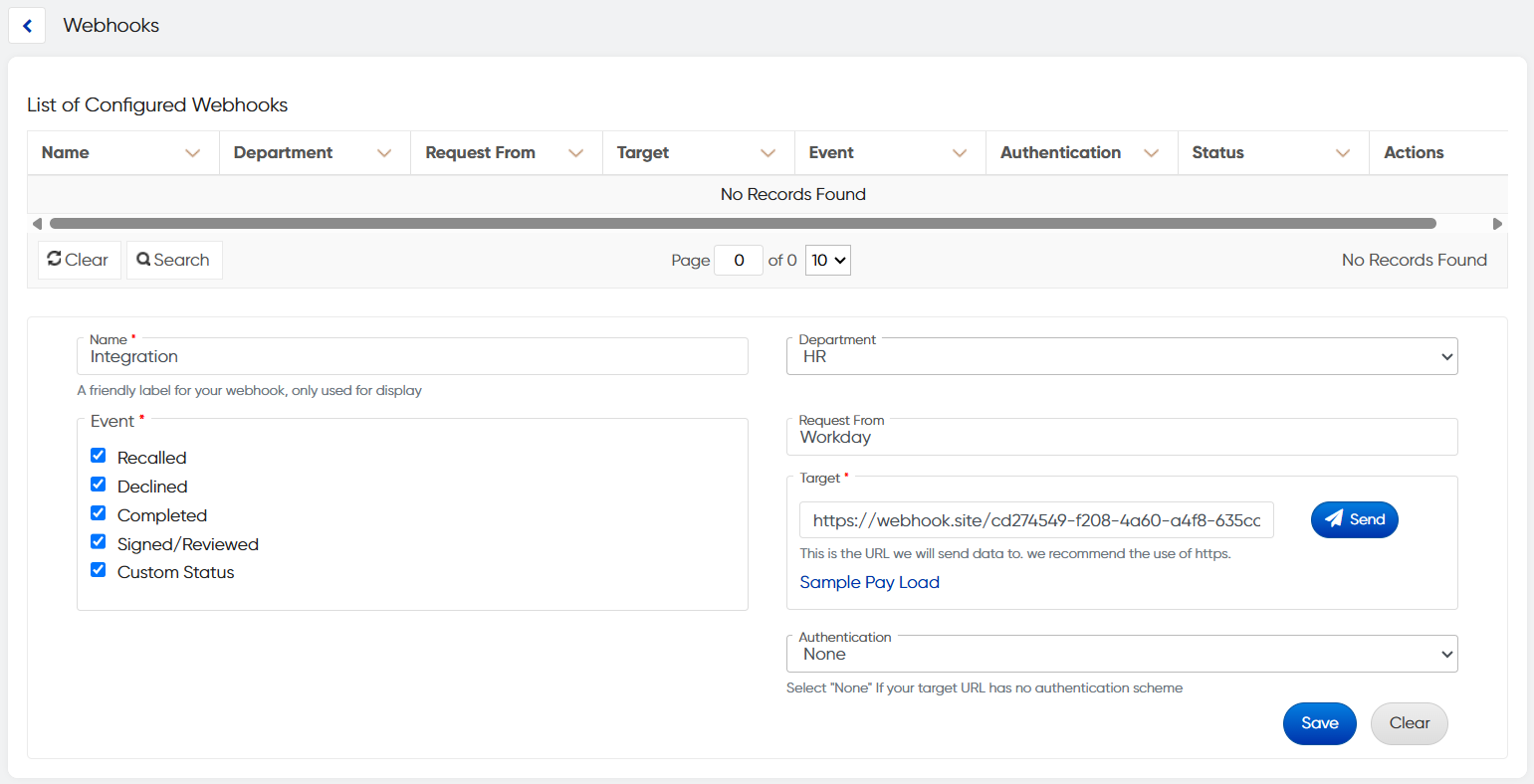Open the Sample Pay Load link
1534x784 pixels.
tap(869, 582)
